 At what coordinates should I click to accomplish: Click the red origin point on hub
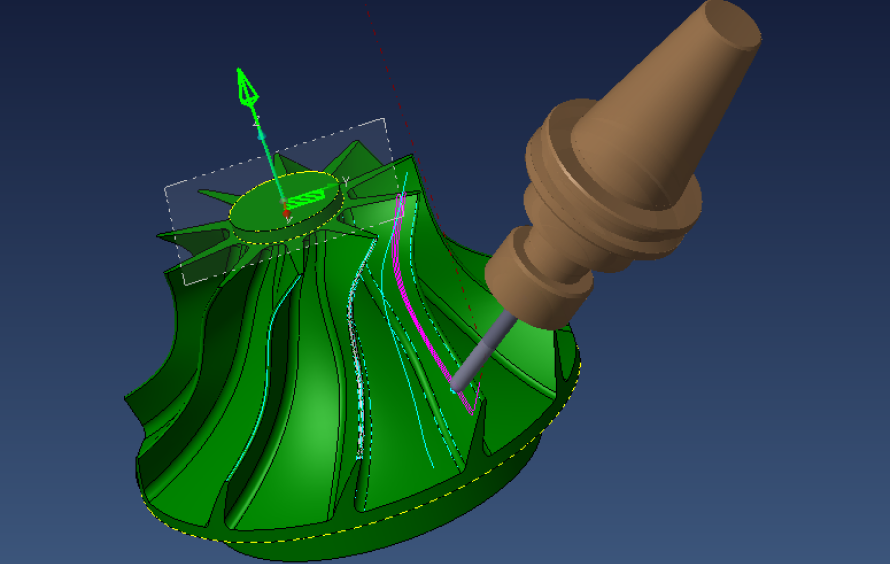coord(287,213)
